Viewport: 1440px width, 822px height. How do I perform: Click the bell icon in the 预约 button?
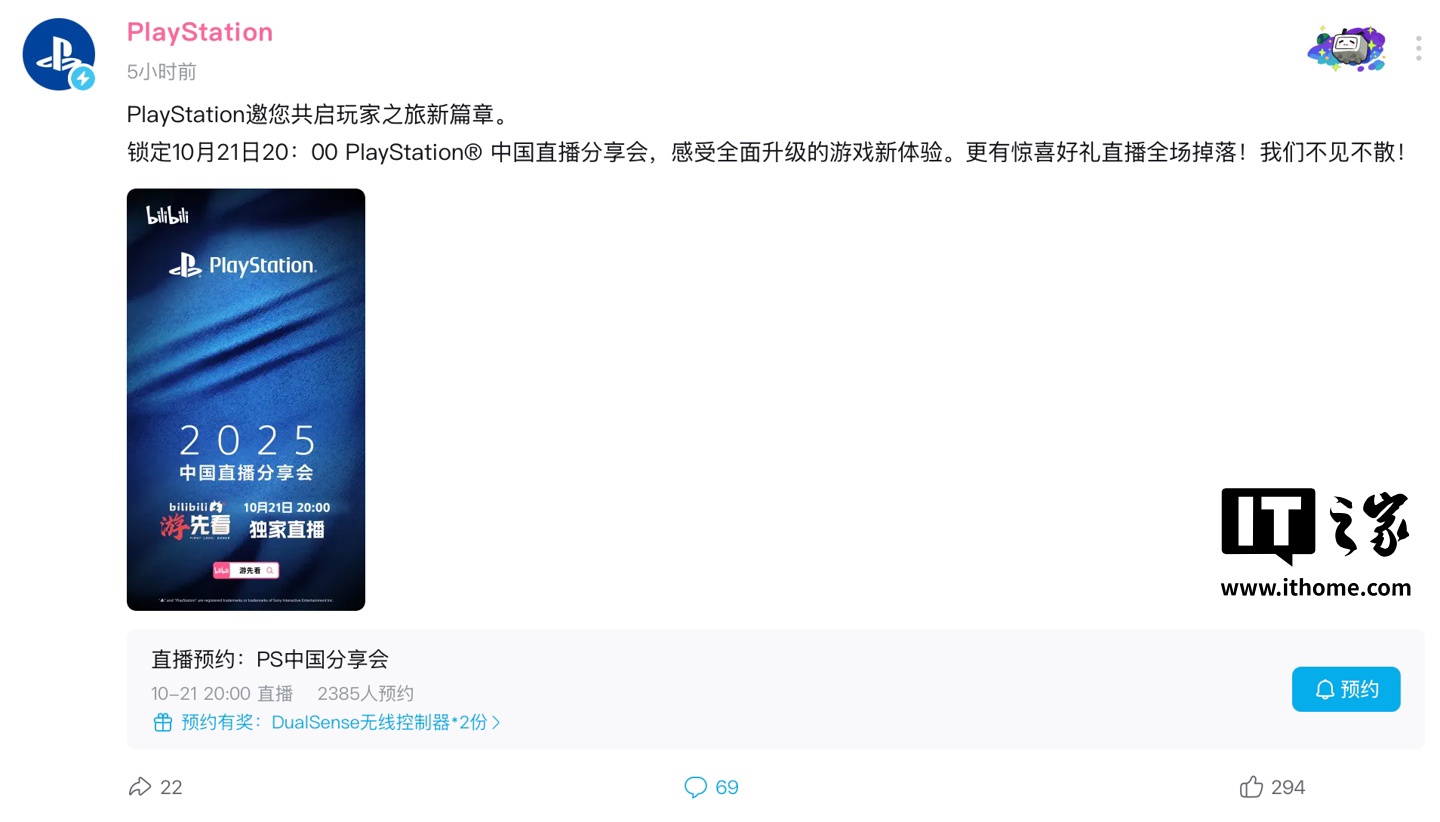pyautogui.click(x=1325, y=689)
